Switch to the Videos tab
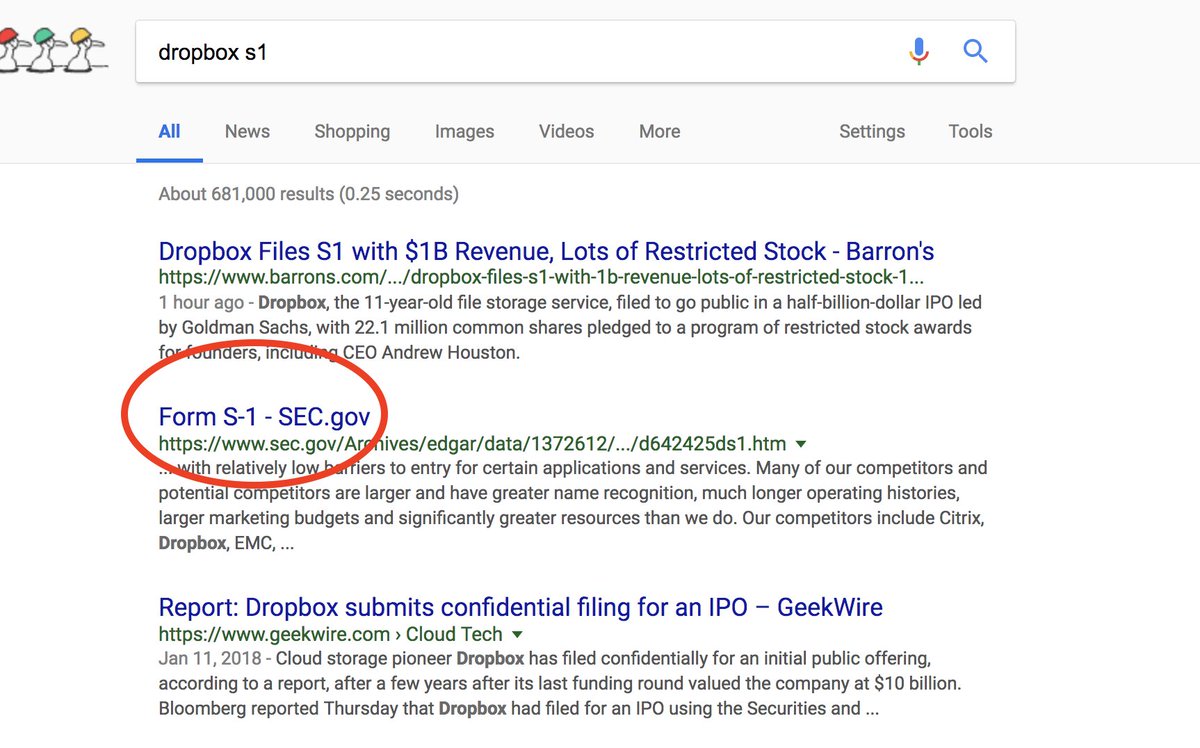This screenshot has width=1200, height=748. coord(566,131)
